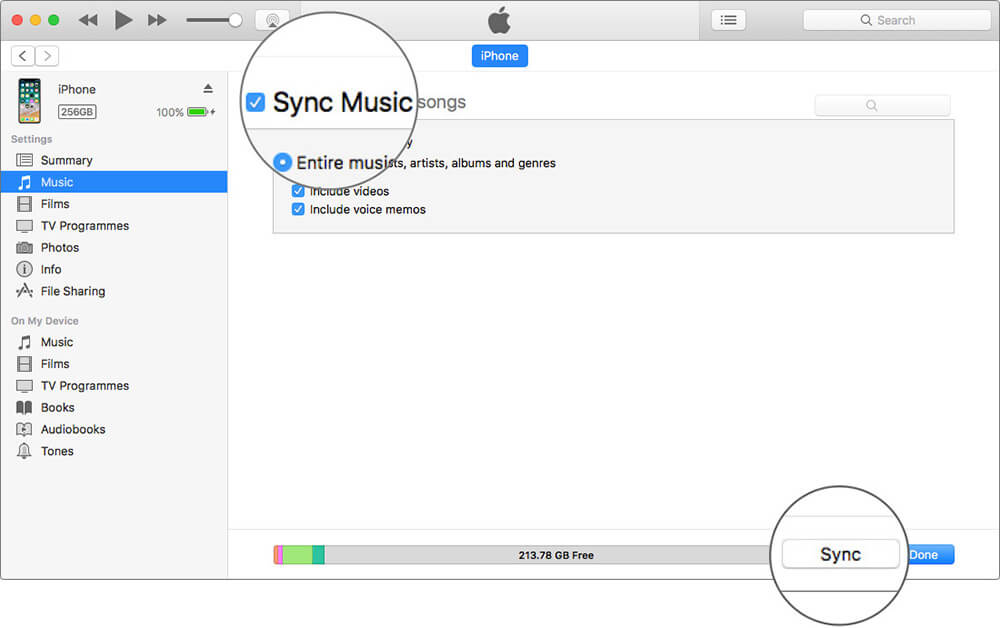Click the 256GB capacity badge

coord(77,112)
